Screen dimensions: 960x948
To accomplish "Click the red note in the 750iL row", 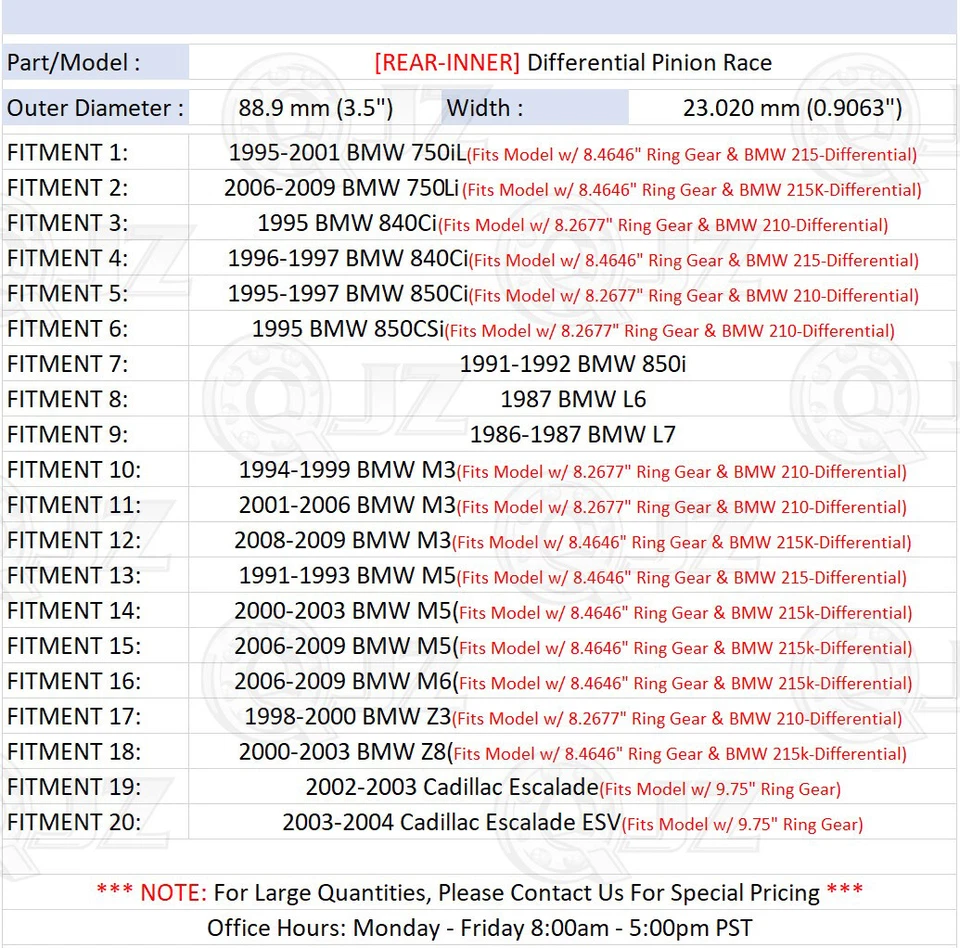I will point(692,155).
